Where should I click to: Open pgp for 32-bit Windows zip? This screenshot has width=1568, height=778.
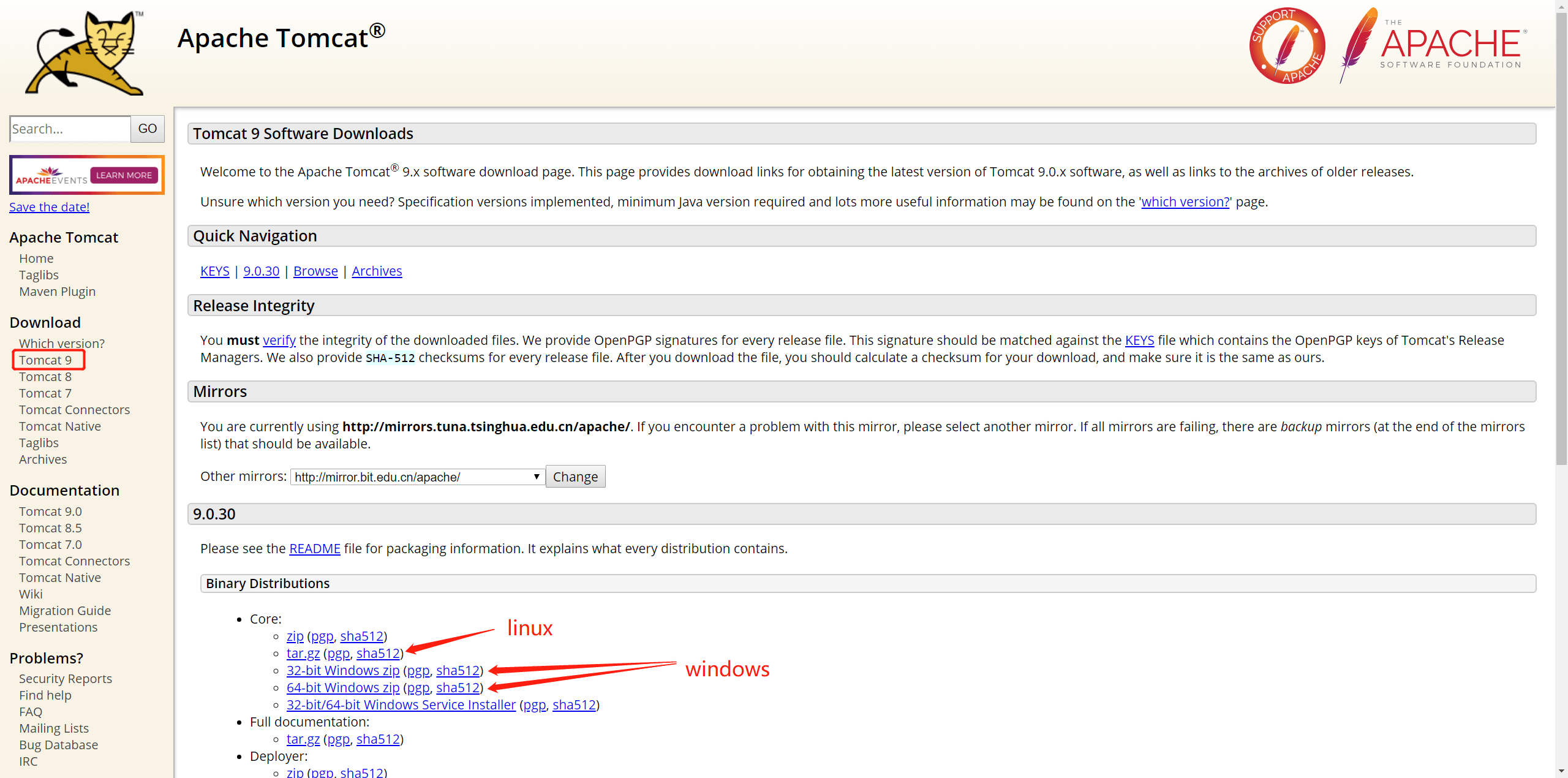418,671
